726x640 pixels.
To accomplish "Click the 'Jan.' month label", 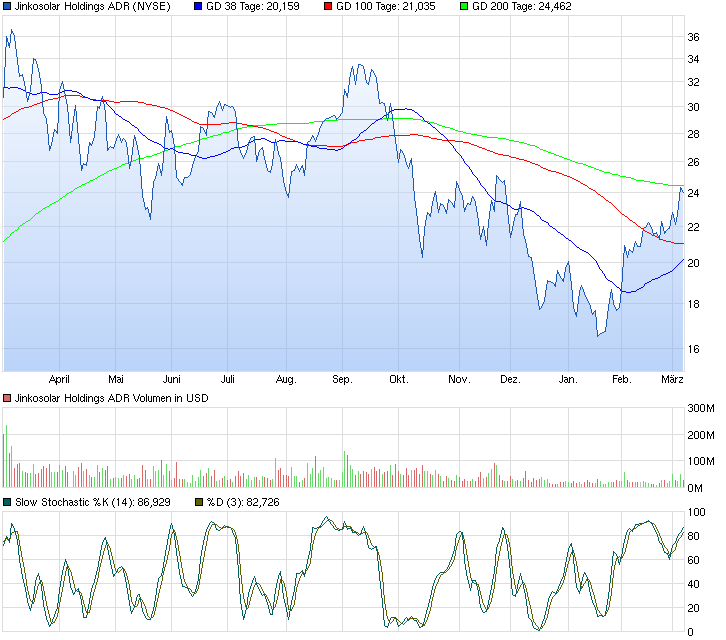I will coord(568,380).
